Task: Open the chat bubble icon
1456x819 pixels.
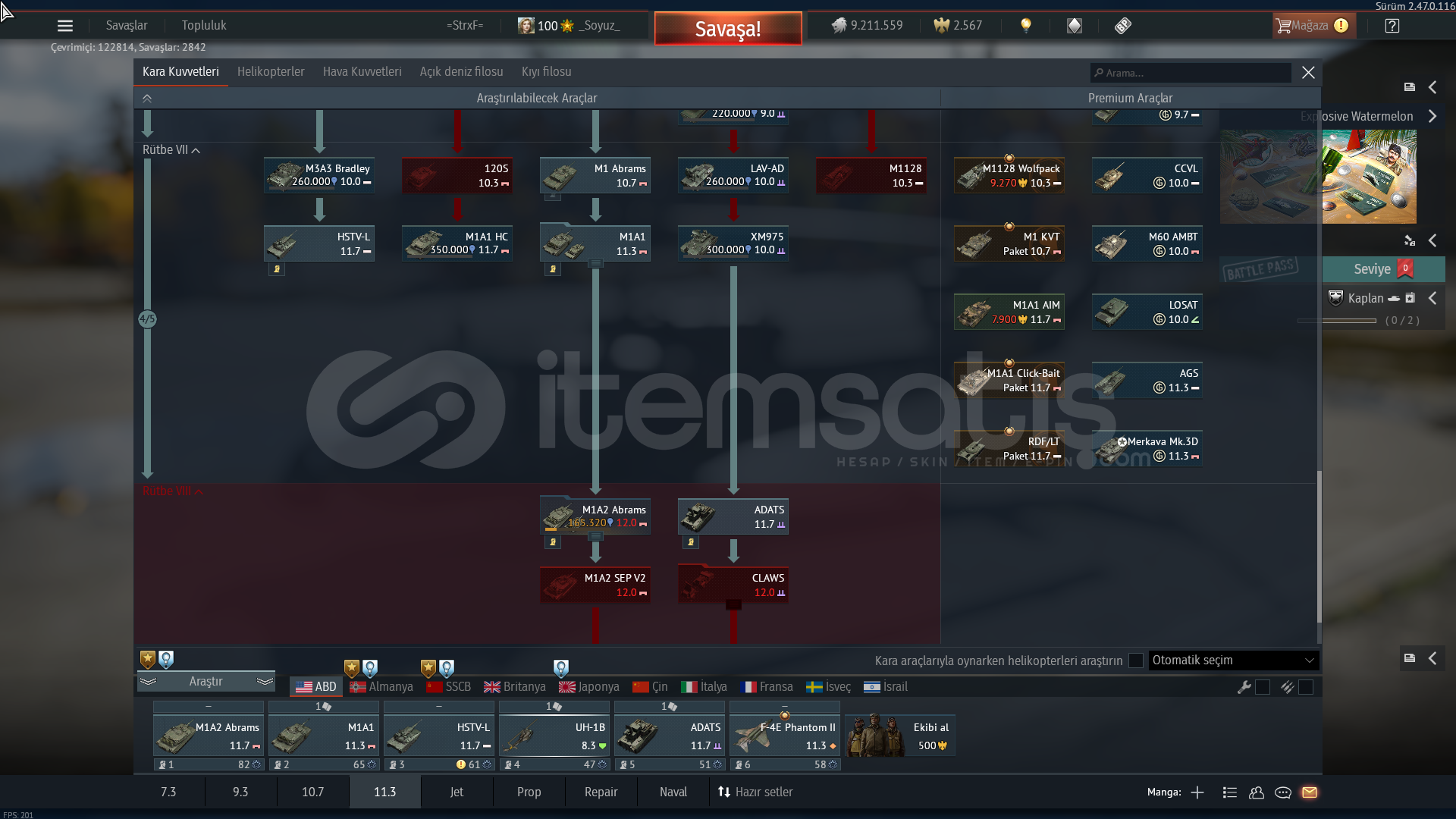Action: coord(1283,792)
